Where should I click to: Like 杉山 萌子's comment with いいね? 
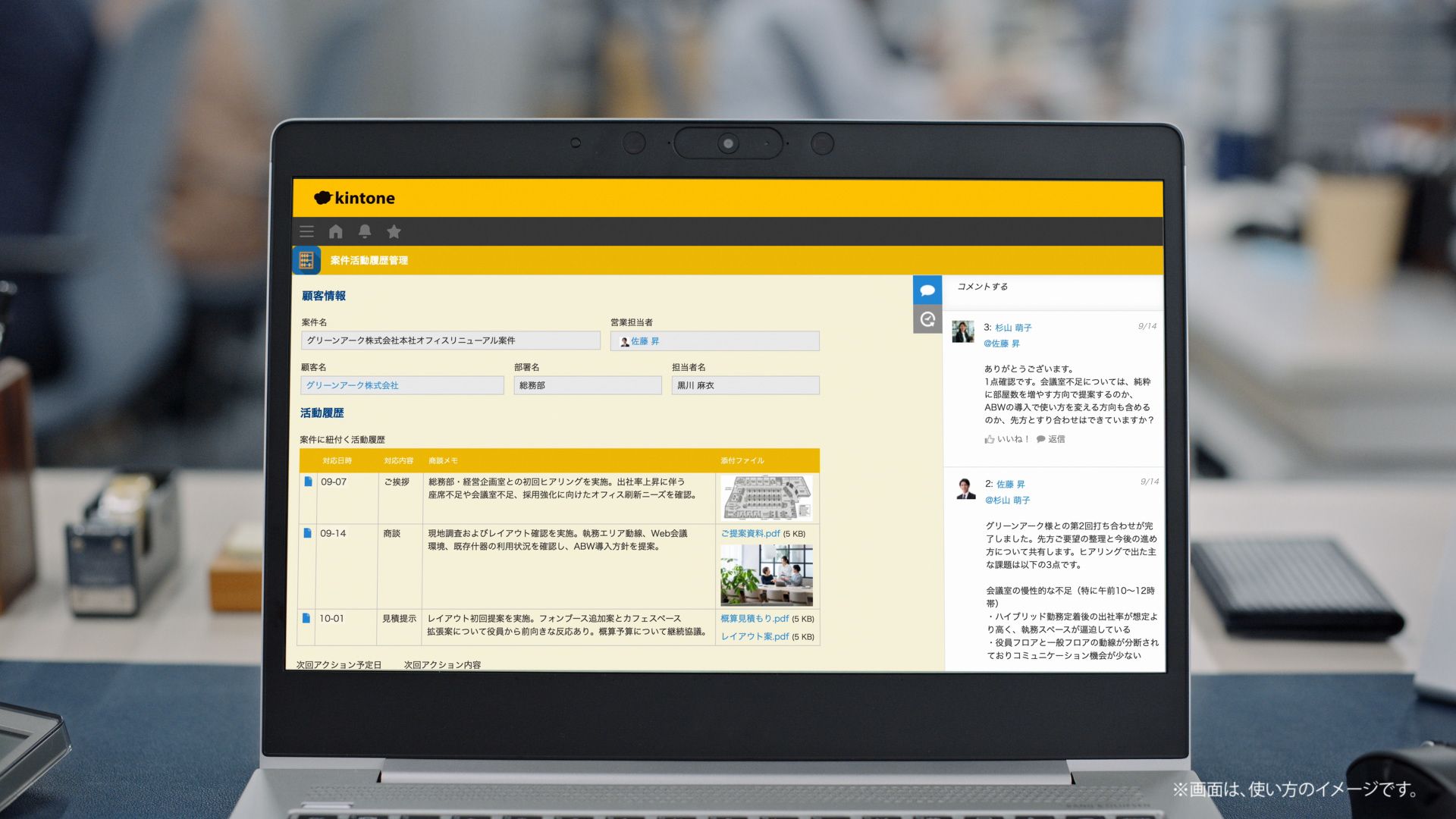pyautogui.click(x=1006, y=439)
